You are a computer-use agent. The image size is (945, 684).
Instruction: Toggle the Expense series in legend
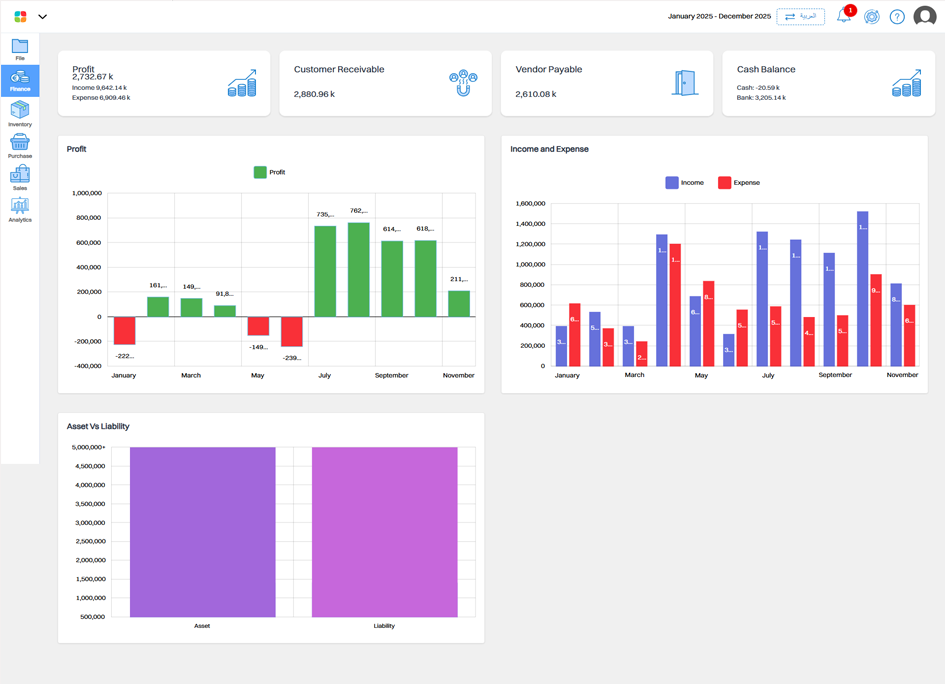pos(738,183)
